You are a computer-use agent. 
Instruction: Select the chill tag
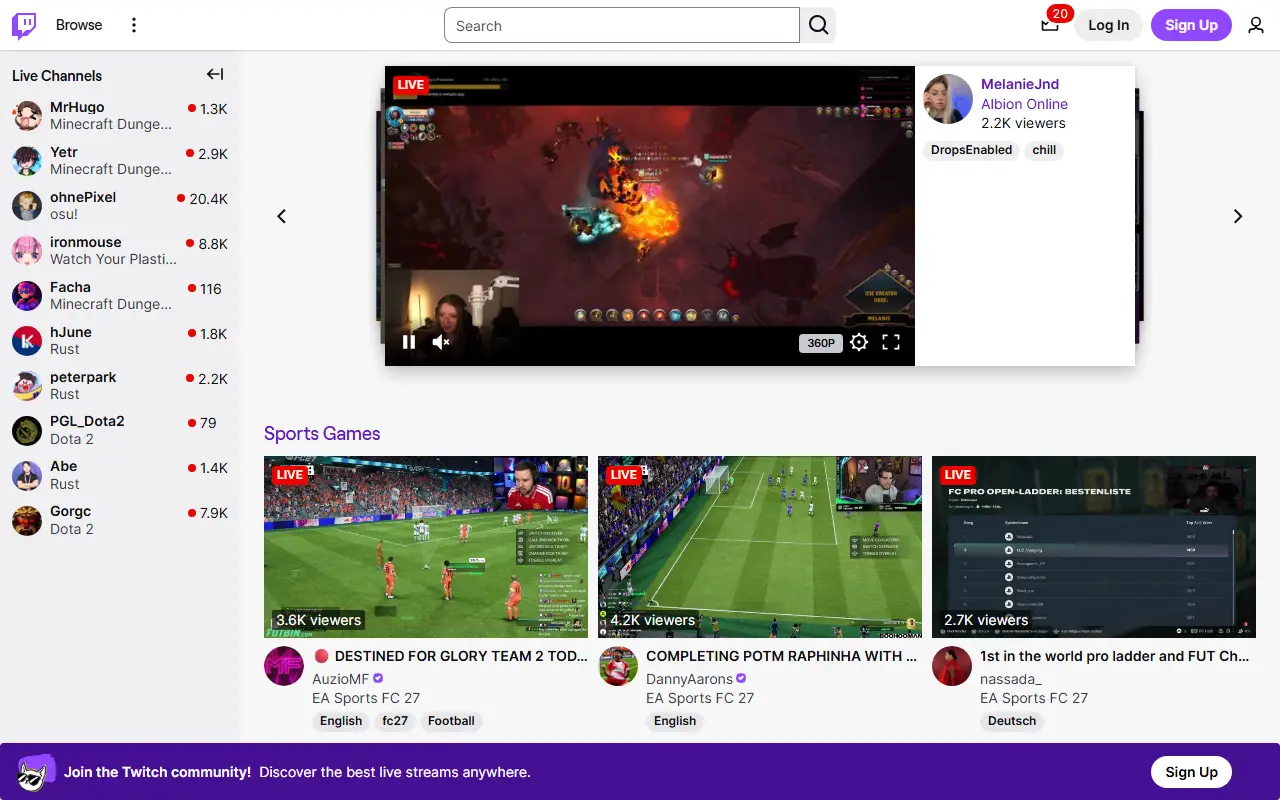coord(1044,150)
